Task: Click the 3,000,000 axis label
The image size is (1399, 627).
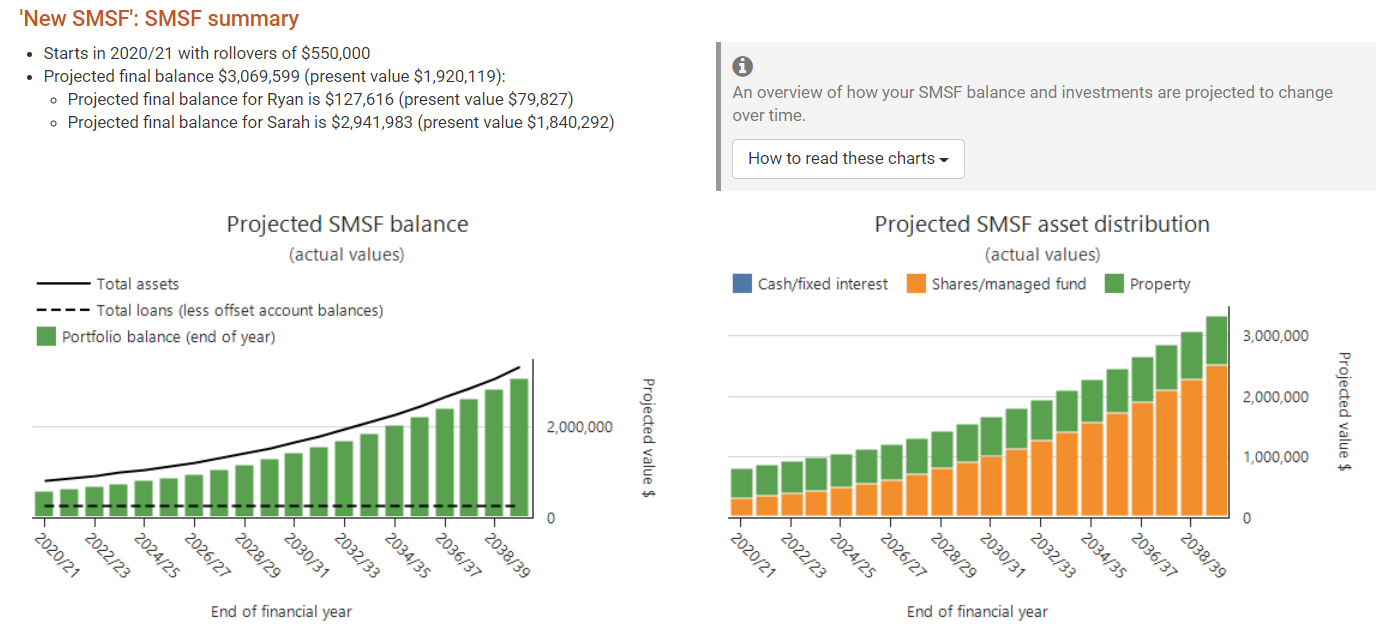Action: (1275, 336)
